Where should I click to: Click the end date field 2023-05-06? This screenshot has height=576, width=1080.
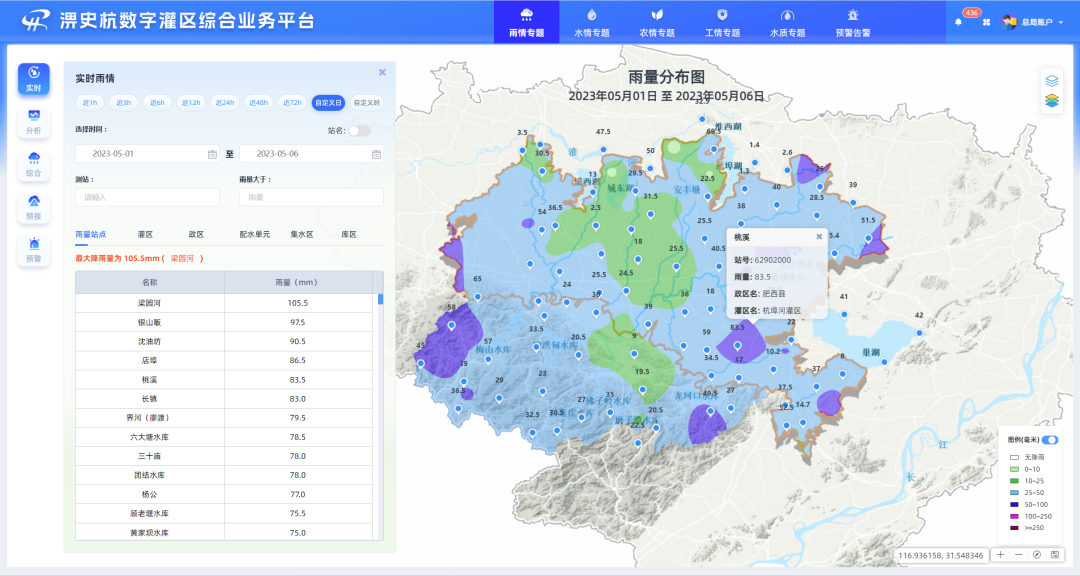coord(311,154)
